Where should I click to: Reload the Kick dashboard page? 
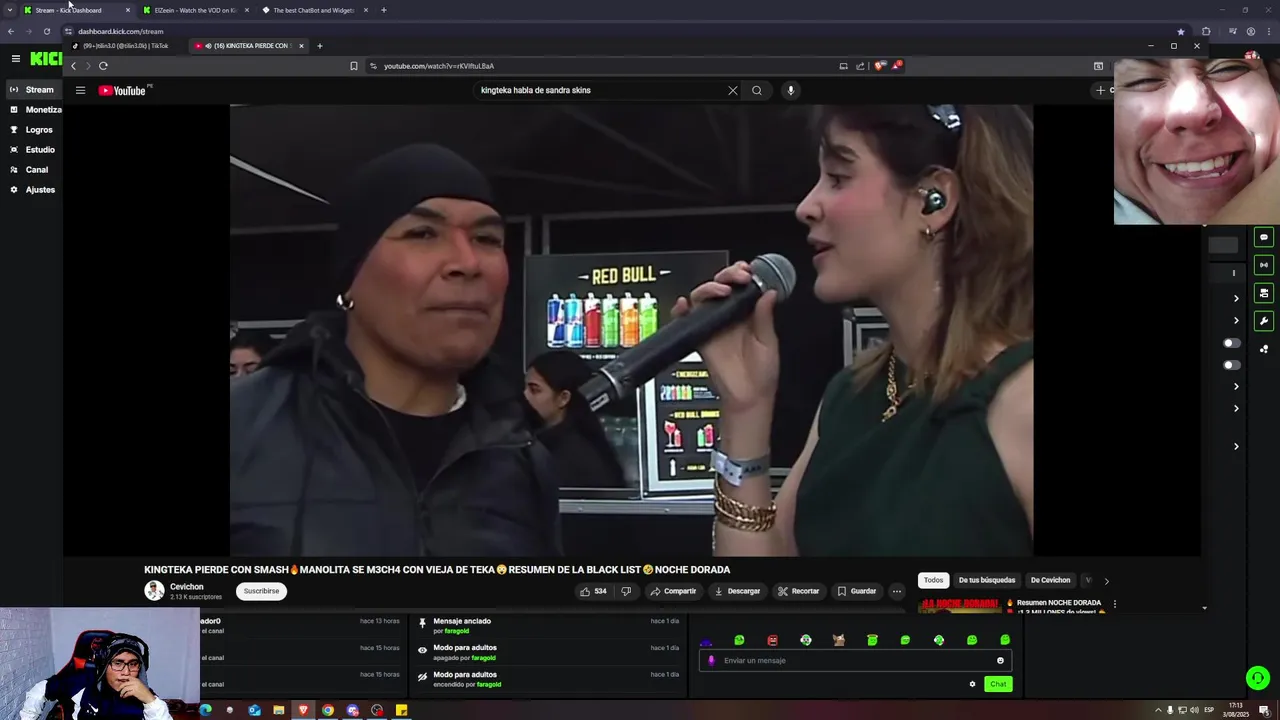46,31
